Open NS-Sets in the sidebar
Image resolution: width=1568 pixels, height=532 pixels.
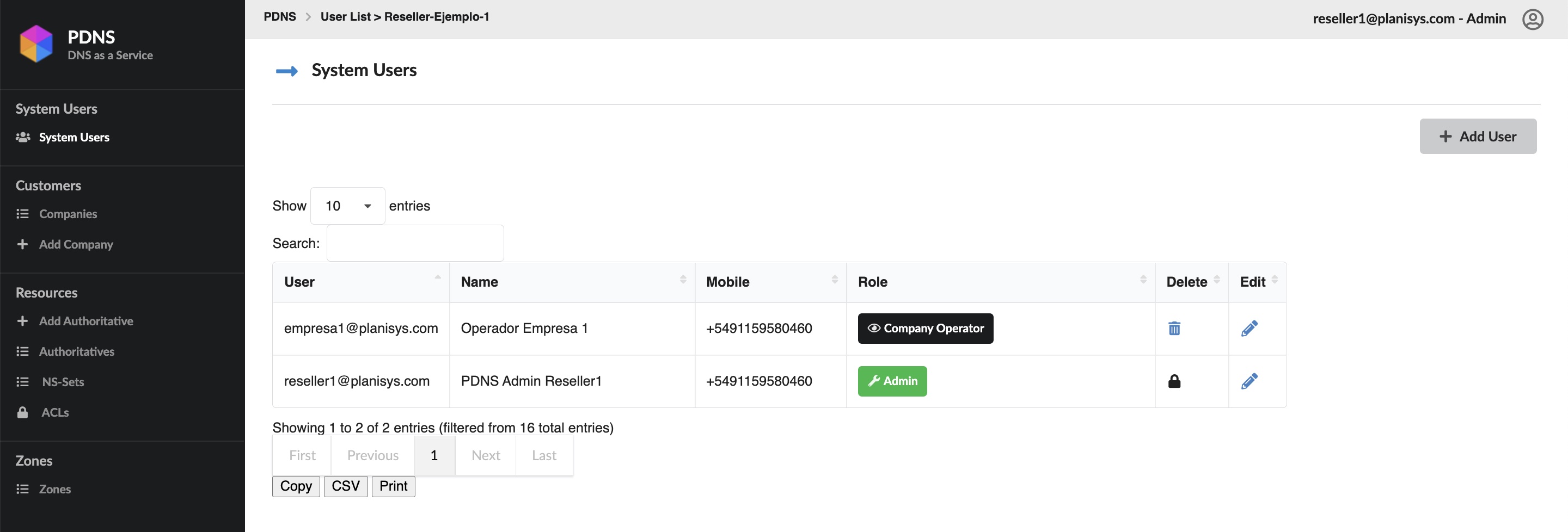coord(63,382)
